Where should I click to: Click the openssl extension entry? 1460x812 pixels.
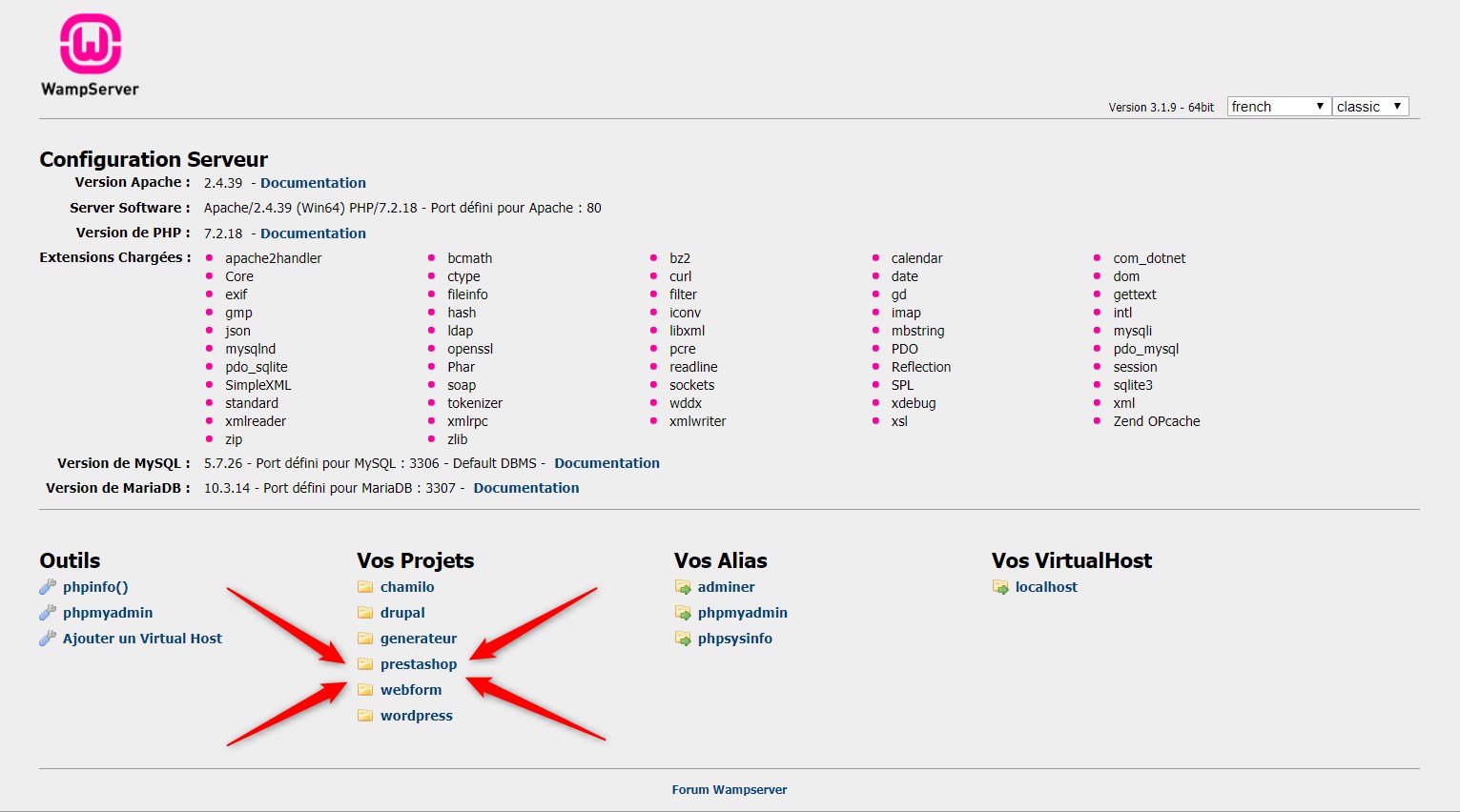(x=470, y=349)
